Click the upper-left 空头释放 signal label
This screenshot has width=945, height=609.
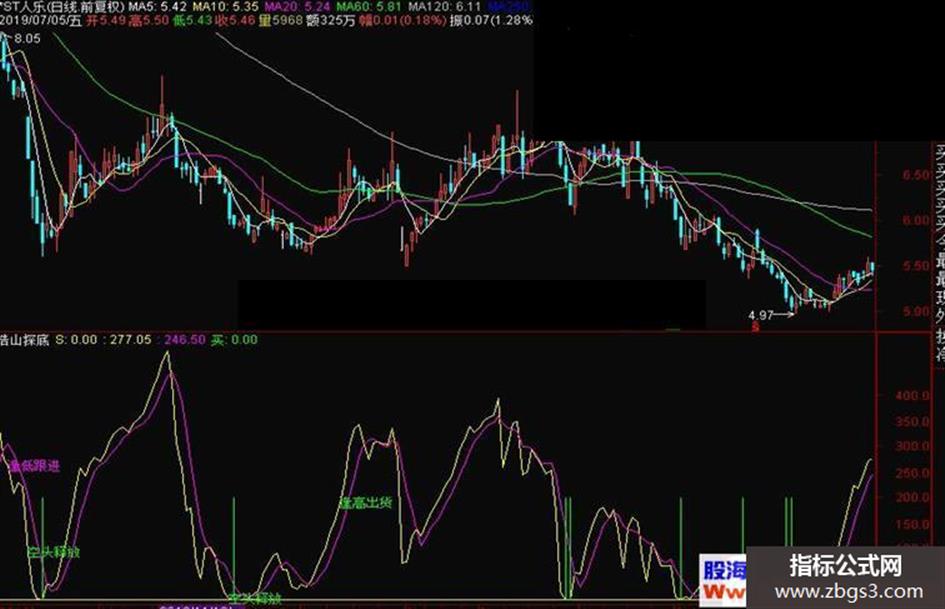[x=54, y=552]
